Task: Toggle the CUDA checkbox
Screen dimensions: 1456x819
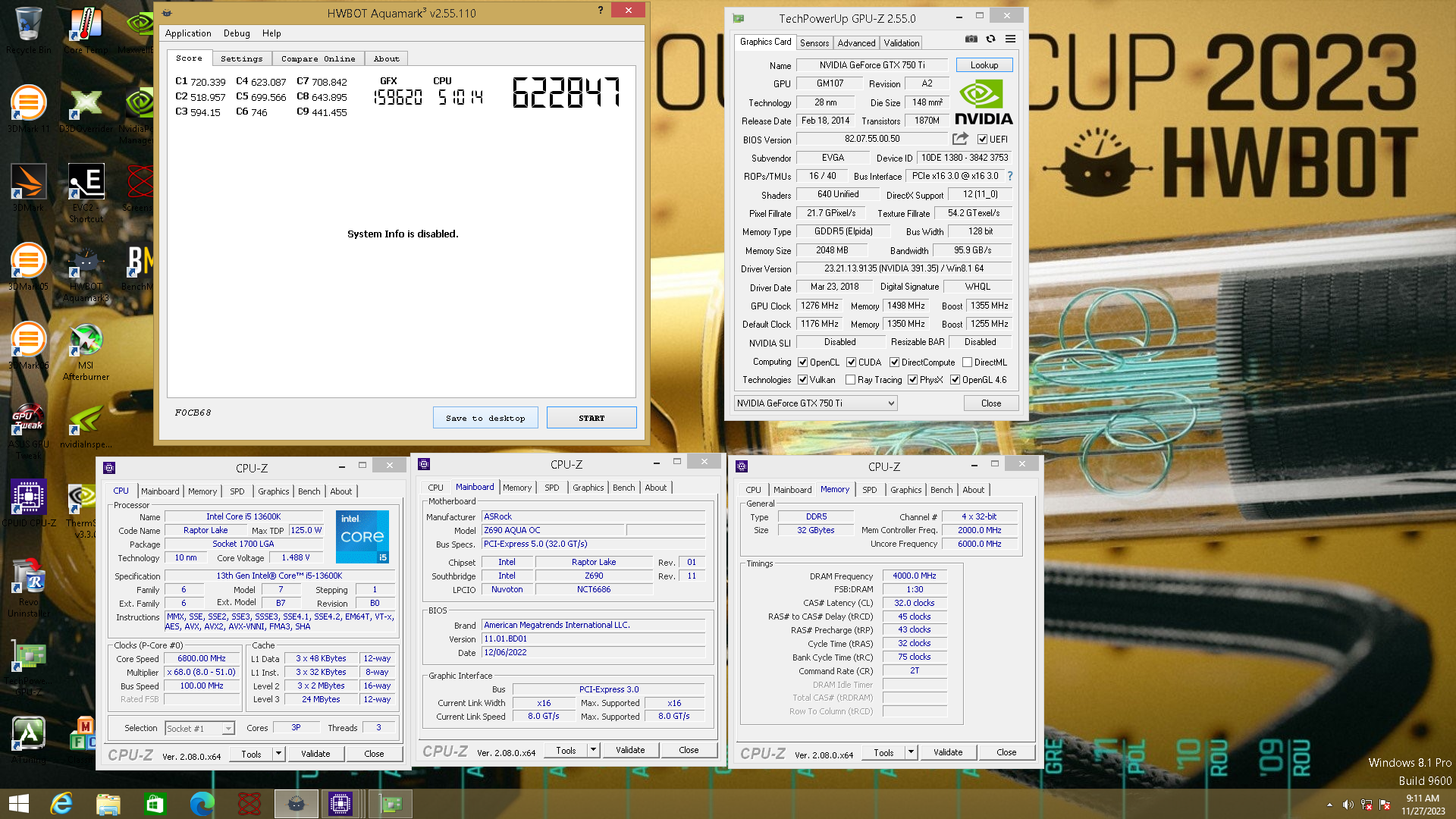Action: [851, 362]
